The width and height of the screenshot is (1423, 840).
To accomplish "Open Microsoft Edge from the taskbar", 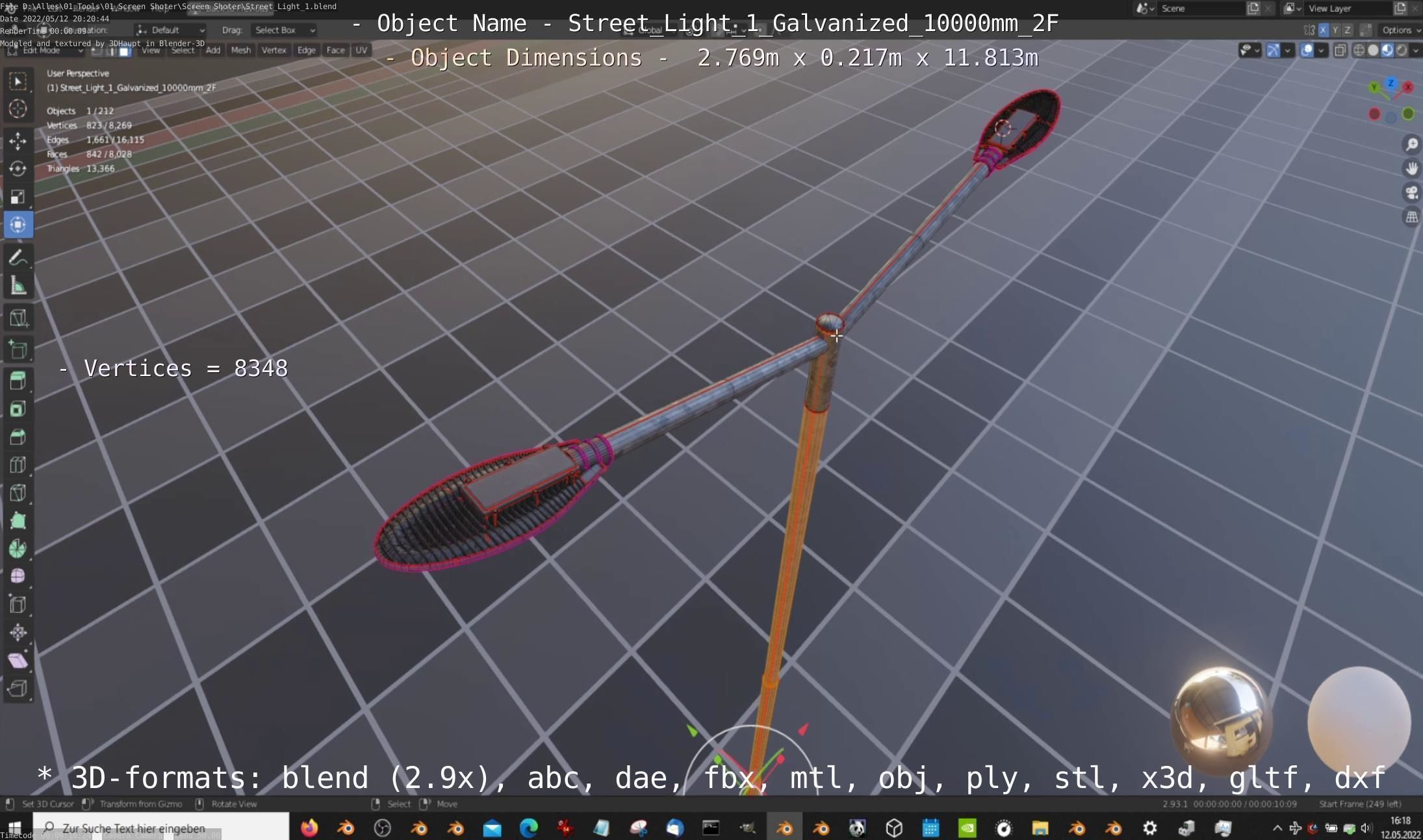I will click(529, 828).
